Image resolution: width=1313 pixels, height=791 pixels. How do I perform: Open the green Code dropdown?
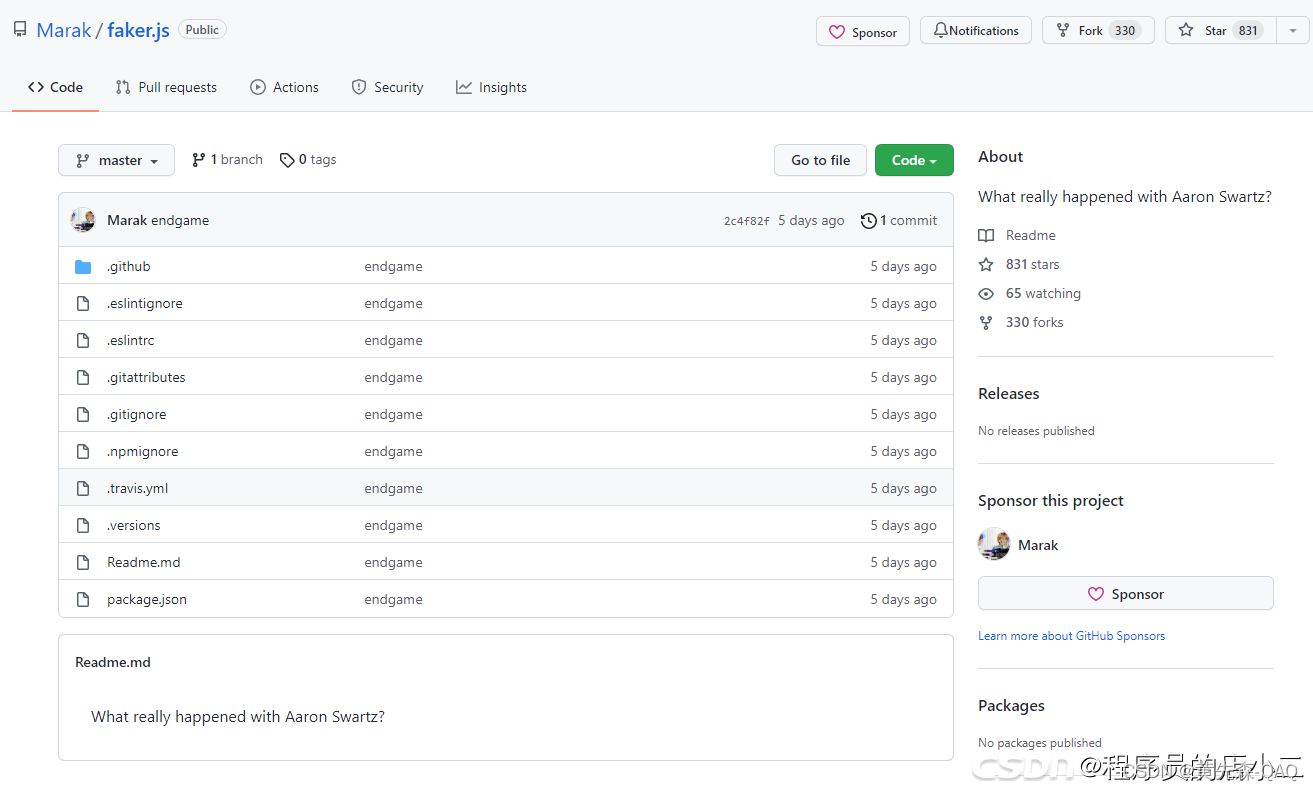pyautogui.click(x=914, y=160)
